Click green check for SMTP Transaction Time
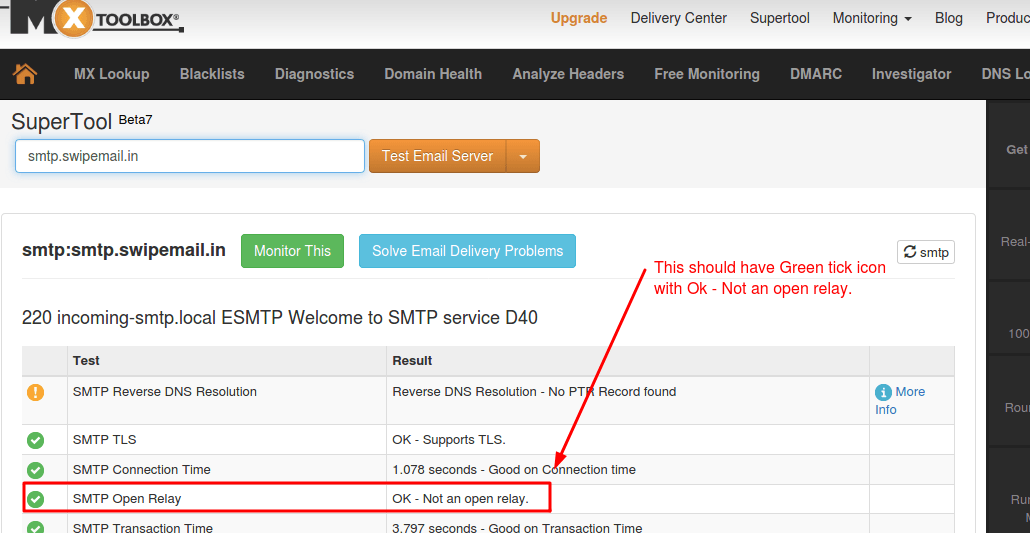The width and height of the screenshot is (1030, 533). pyautogui.click(x=35, y=528)
